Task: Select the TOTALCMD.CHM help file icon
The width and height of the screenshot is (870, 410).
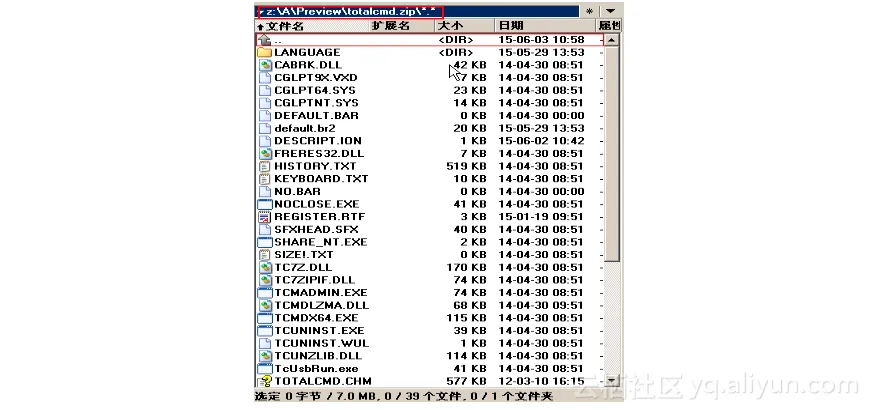Action: tap(265, 382)
